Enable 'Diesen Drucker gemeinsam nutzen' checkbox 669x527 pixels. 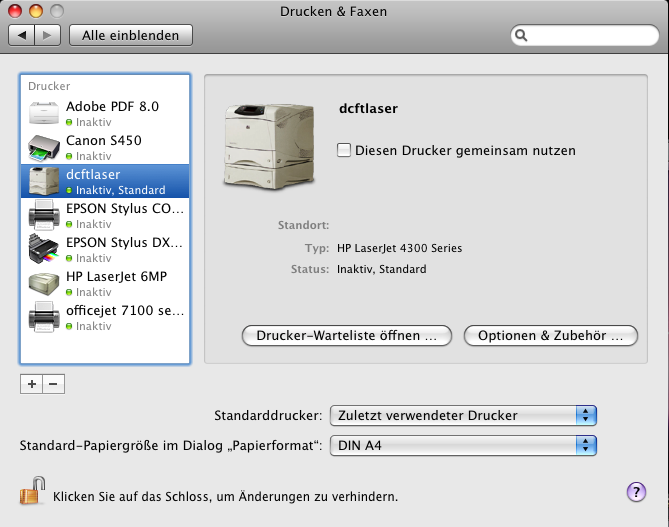344,150
